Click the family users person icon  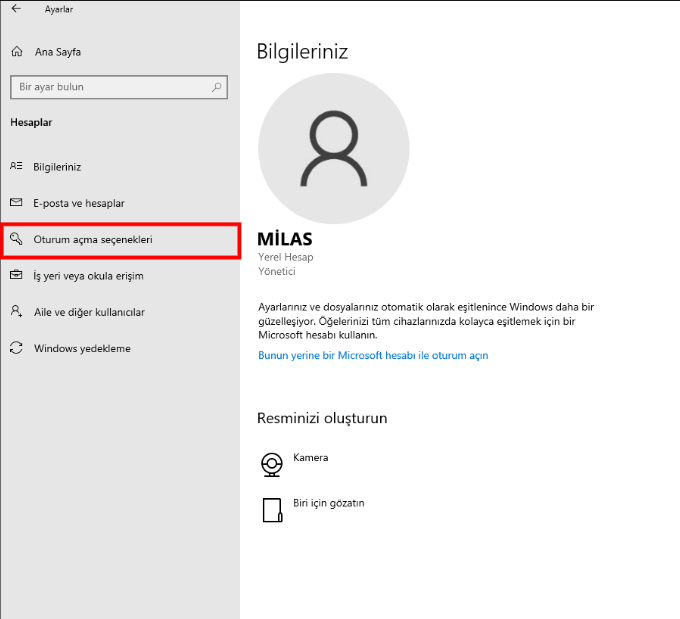click(16, 311)
